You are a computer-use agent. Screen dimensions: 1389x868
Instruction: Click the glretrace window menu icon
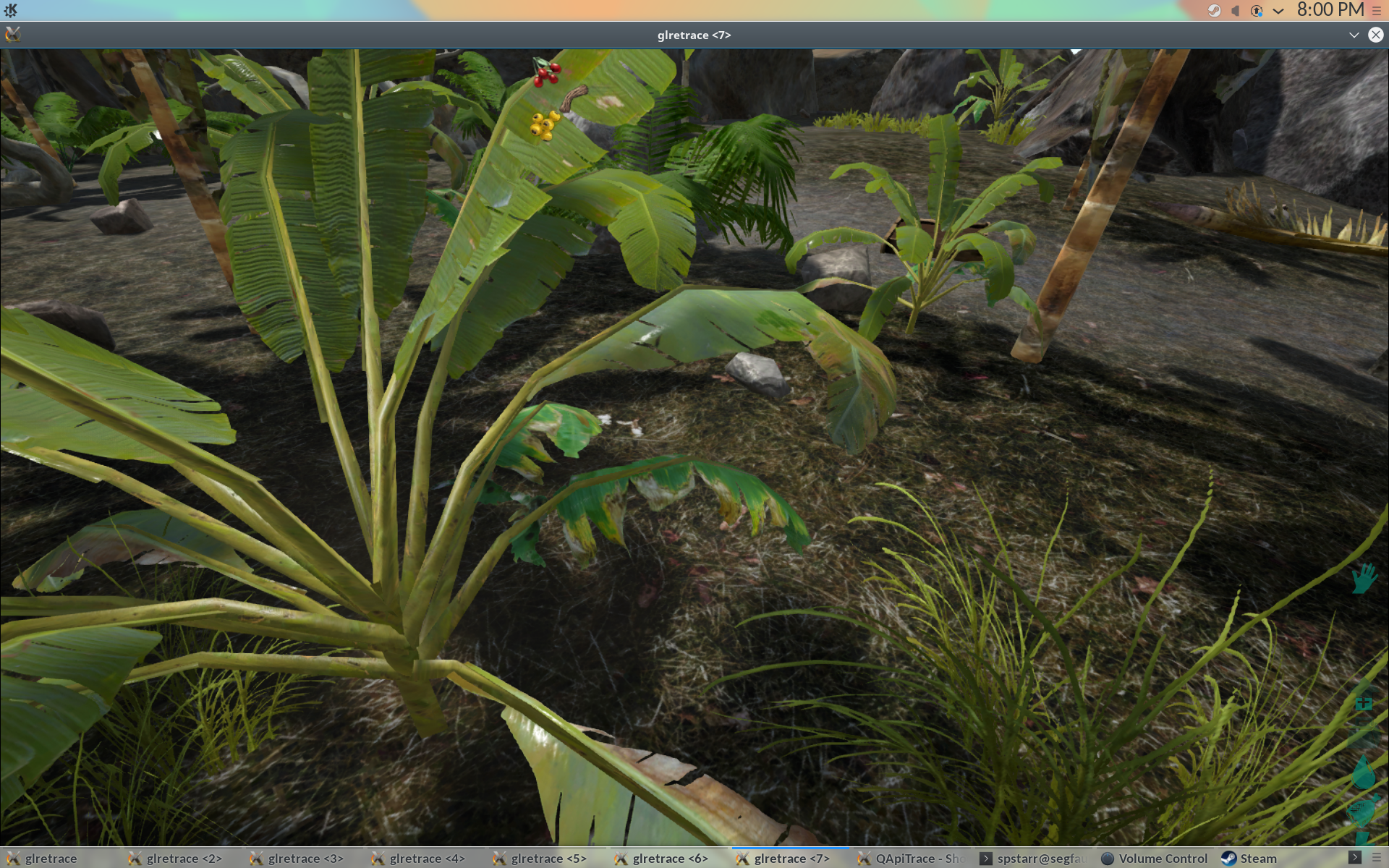13,35
